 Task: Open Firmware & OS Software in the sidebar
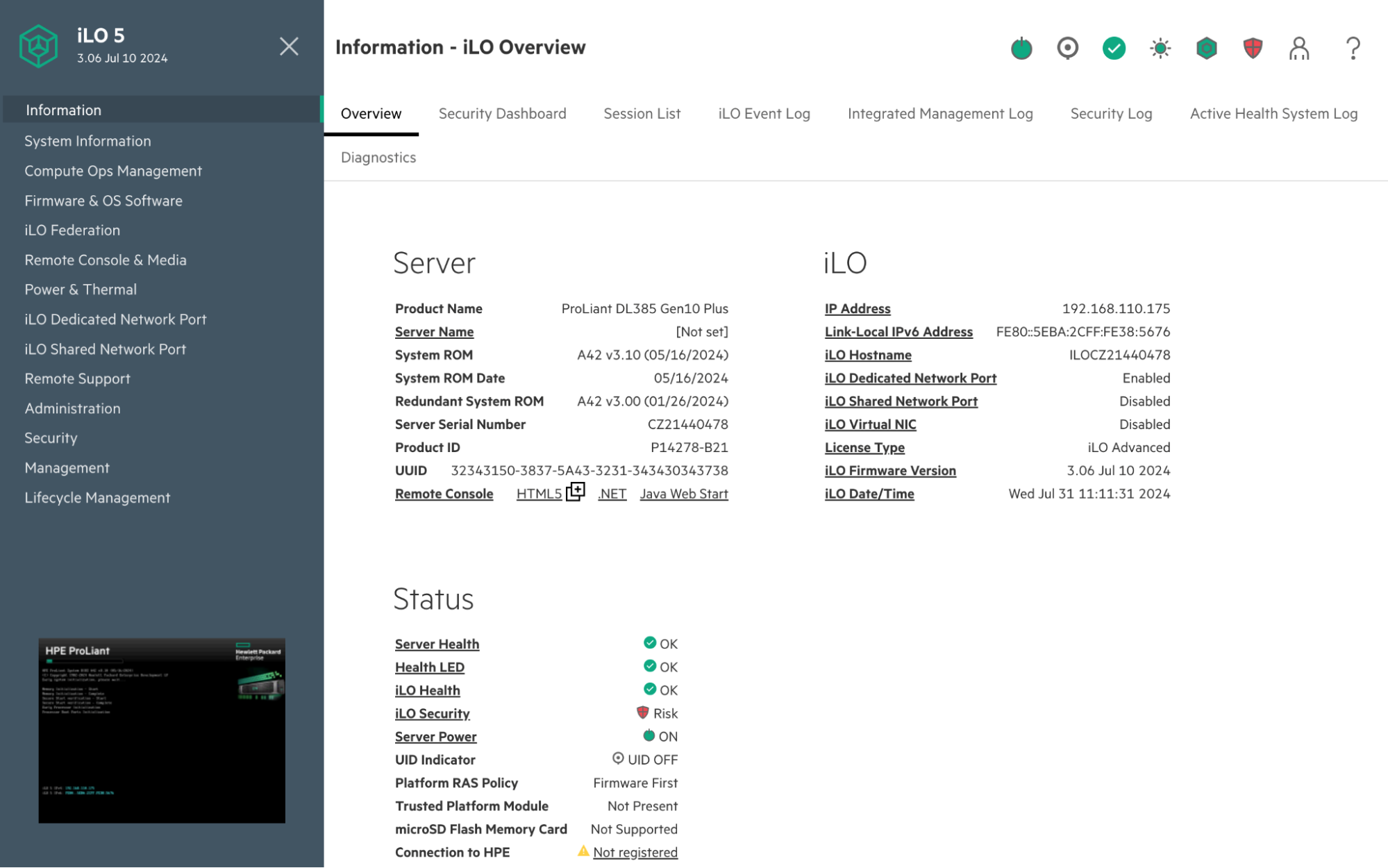103,201
